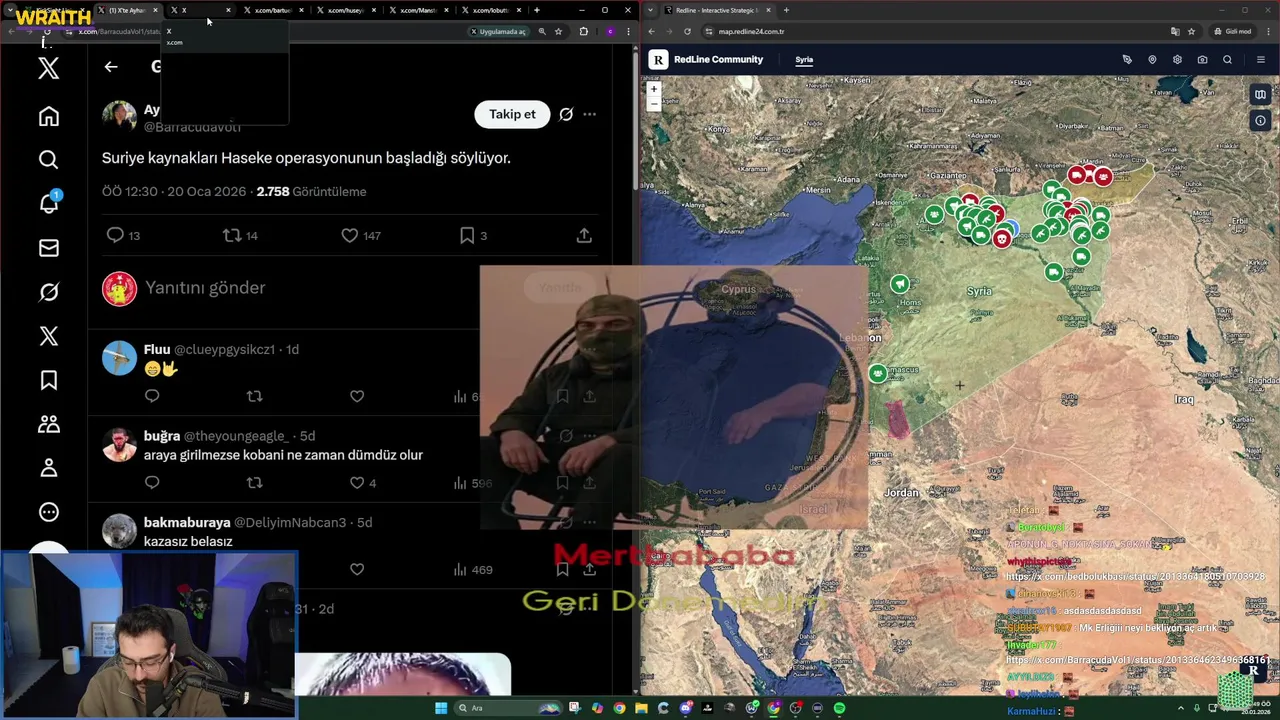The image size is (1280, 720).
Task: Open buğra's avatar
Action: [x=119, y=444]
